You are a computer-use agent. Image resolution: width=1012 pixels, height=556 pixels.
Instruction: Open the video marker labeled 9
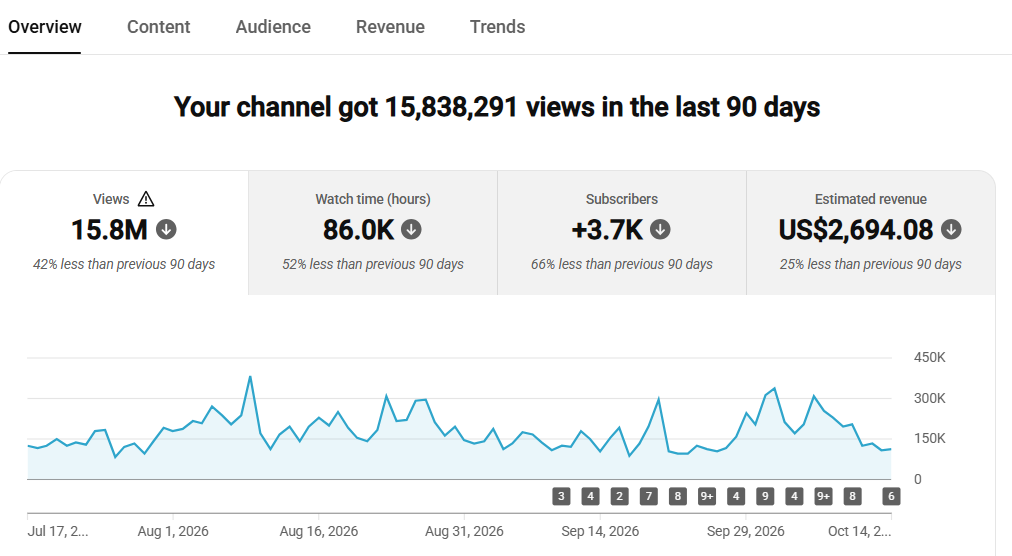(x=765, y=496)
